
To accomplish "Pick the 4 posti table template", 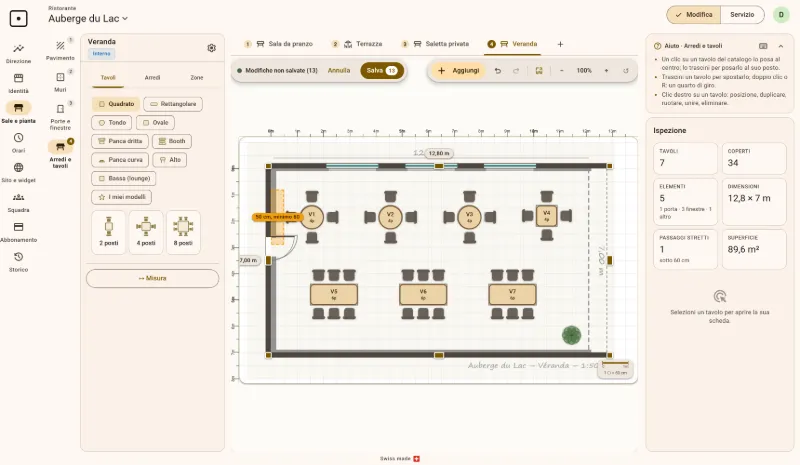I will pyautogui.click(x=146, y=232).
